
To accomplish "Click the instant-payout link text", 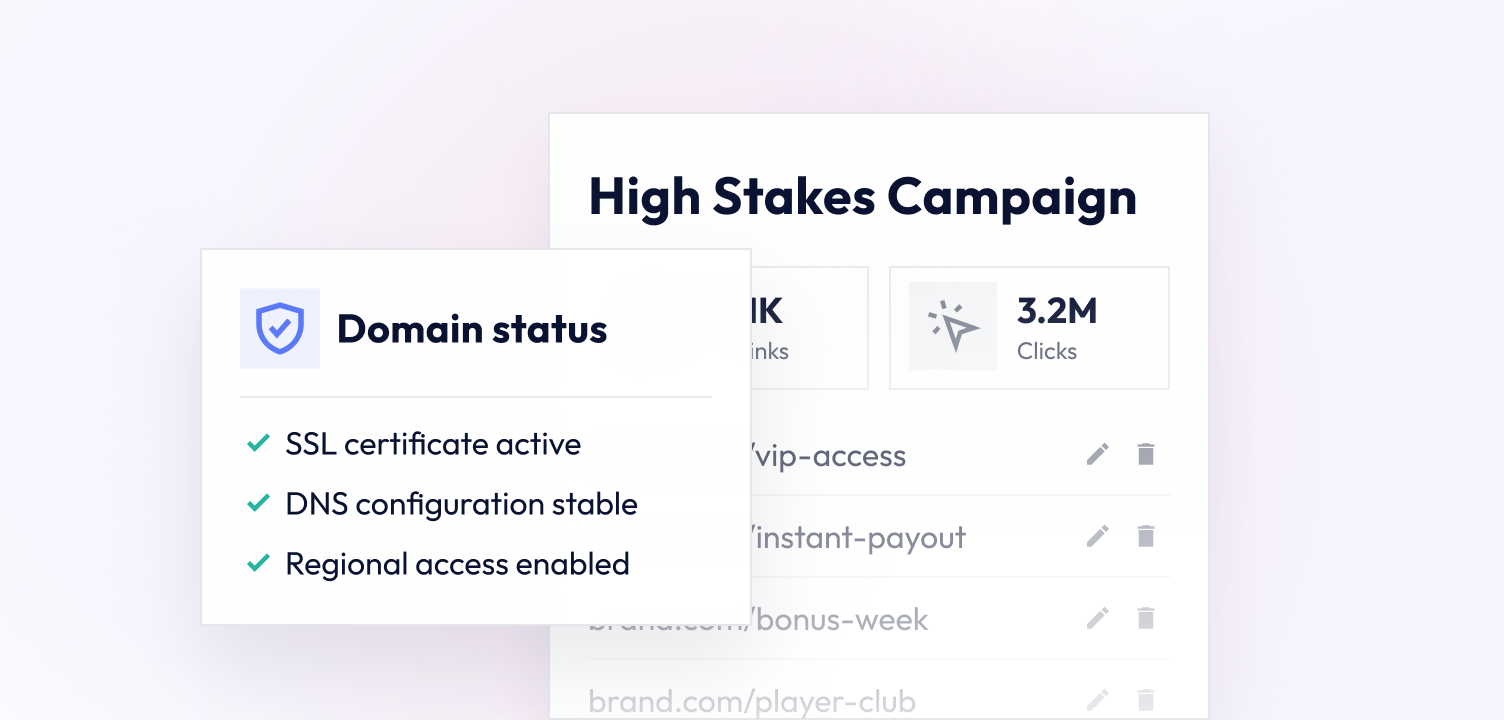I will pos(858,538).
